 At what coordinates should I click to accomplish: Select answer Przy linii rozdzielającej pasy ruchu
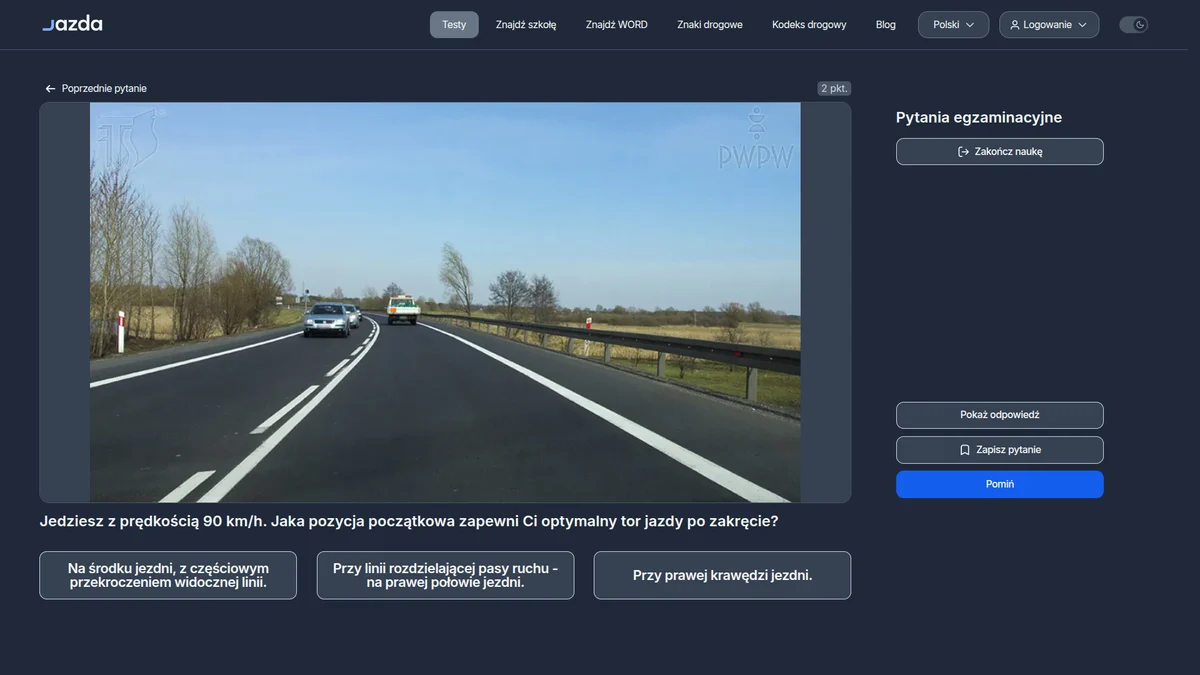(446, 575)
